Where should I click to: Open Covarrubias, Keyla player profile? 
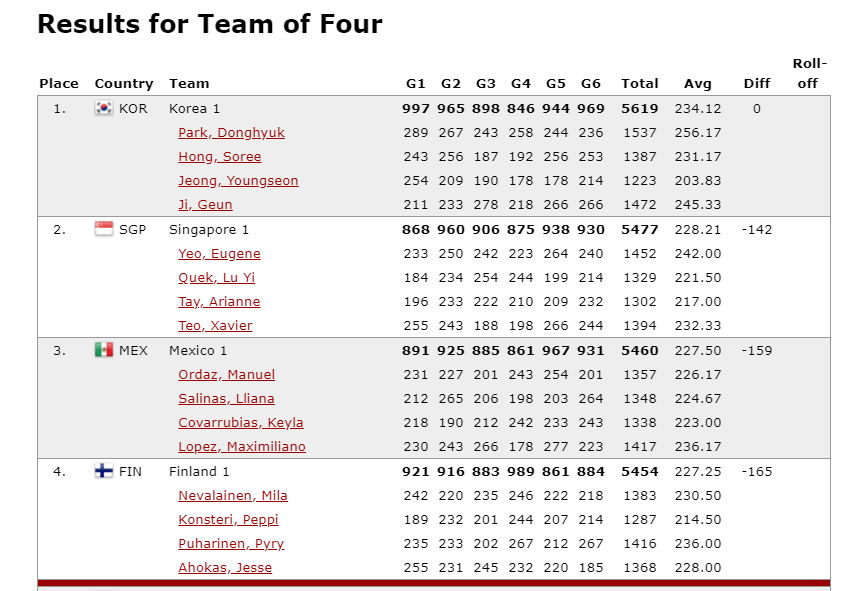click(241, 423)
